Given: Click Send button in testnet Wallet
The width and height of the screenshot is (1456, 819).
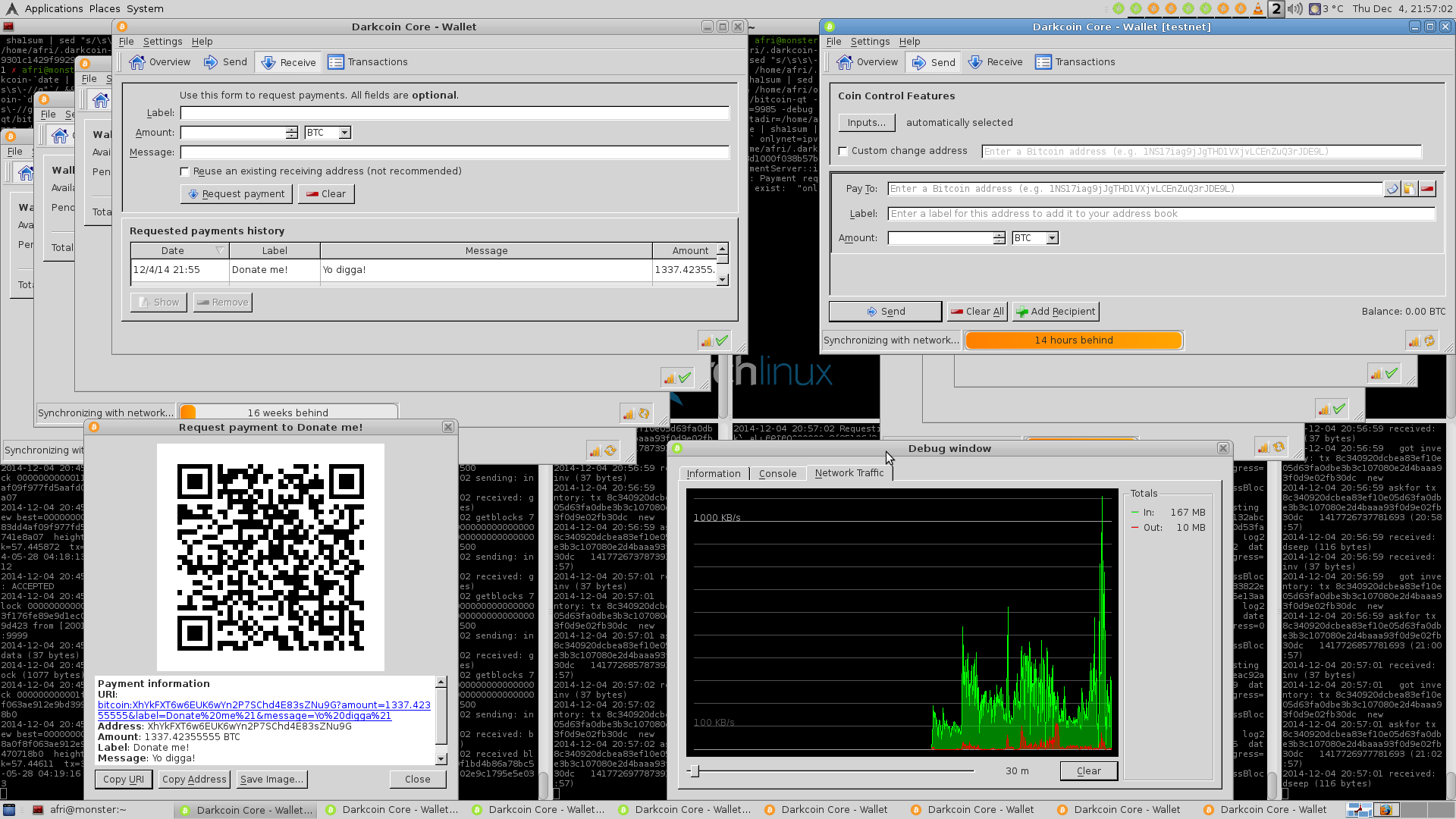Looking at the screenshot, I should 886,312.
